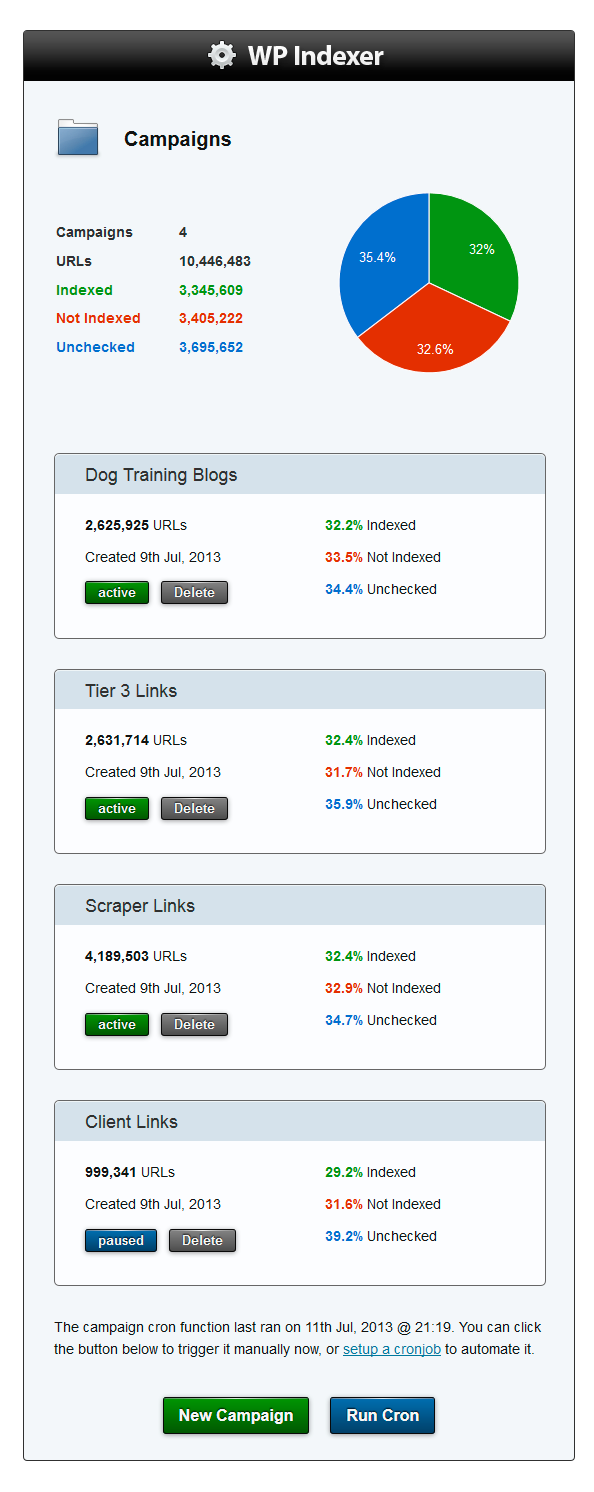
Task: Toggle paused status of Client Links campaign
Action: point(121,1240)
